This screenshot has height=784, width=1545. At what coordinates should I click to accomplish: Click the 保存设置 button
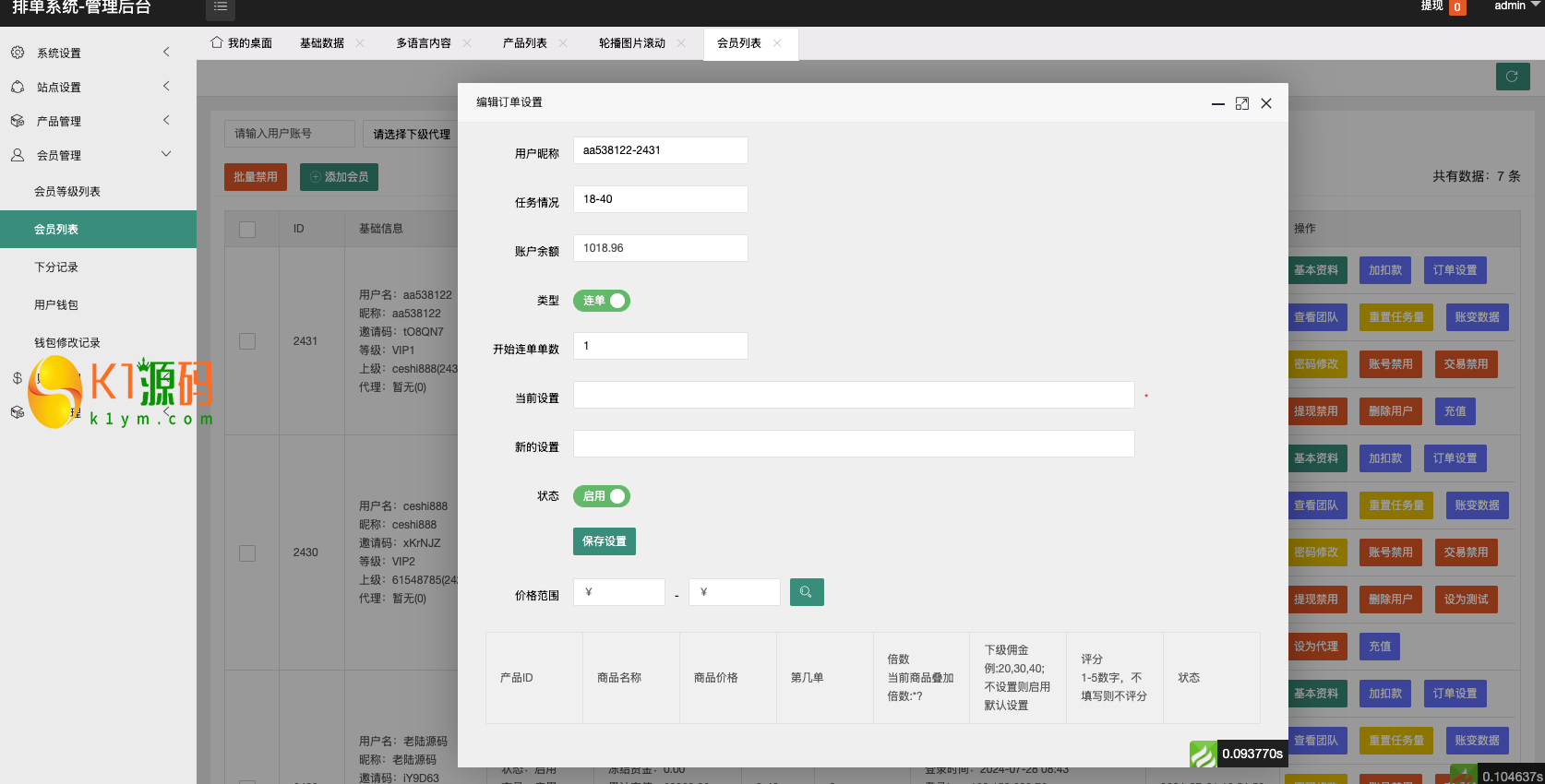[604, 541]
